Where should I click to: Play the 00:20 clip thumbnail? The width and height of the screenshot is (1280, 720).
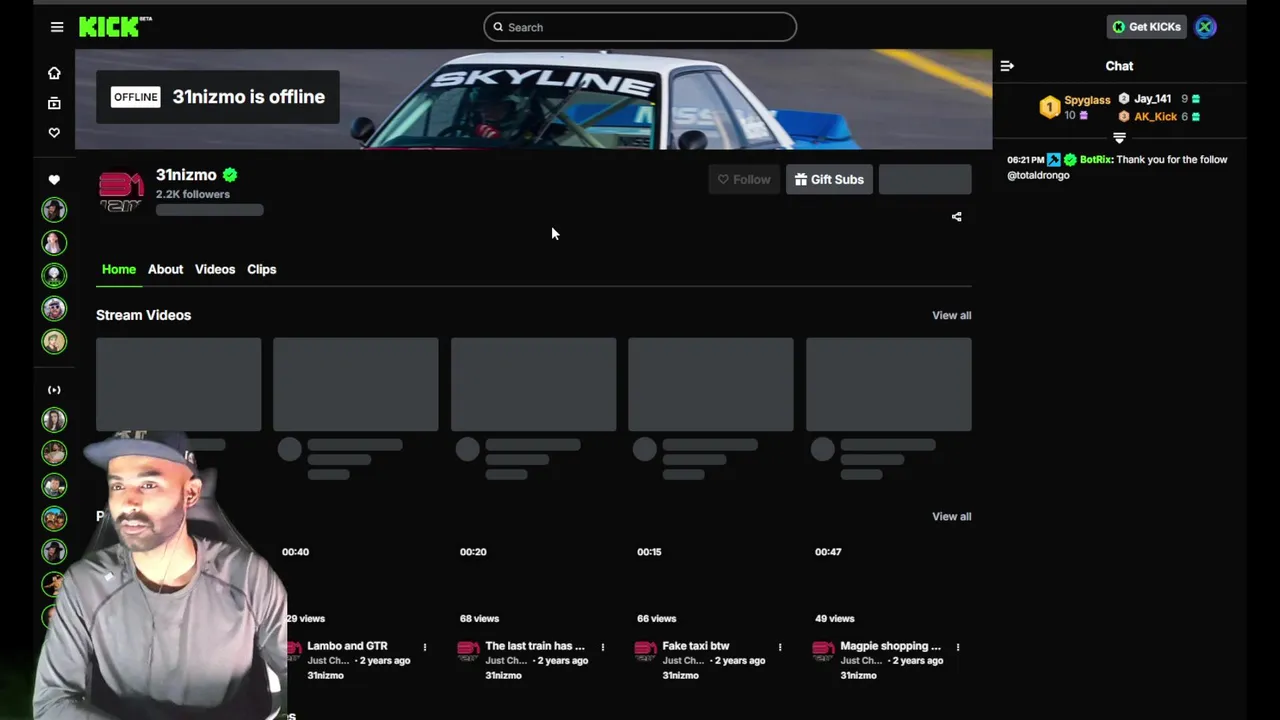point(533,584)
